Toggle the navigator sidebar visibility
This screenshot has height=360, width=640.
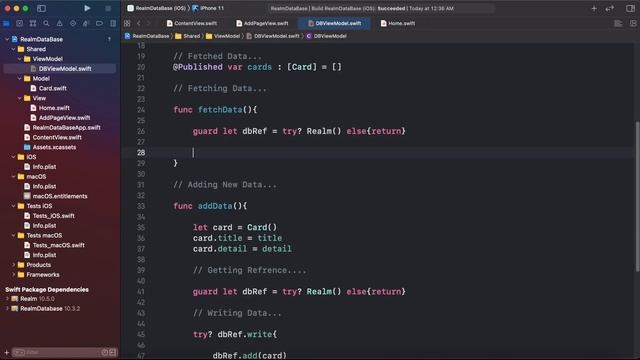41,8
